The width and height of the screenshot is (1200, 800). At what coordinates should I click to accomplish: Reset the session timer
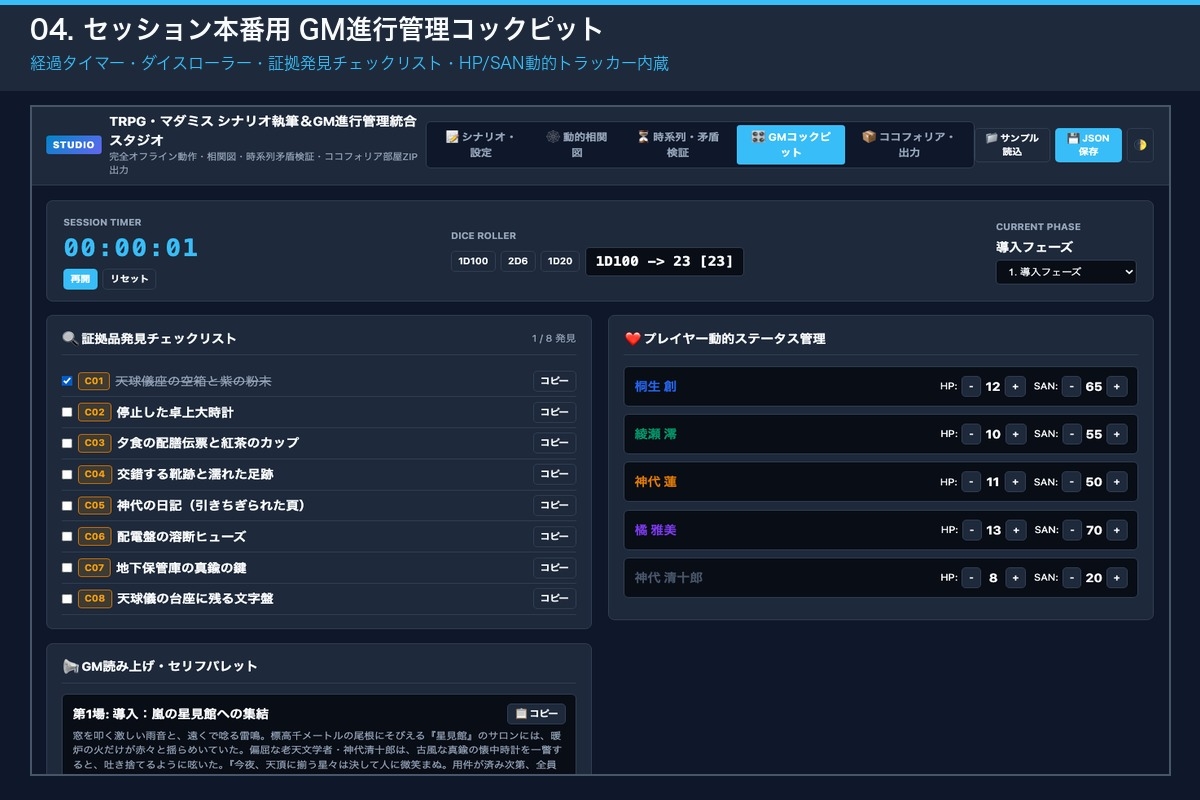pos(129,279)
